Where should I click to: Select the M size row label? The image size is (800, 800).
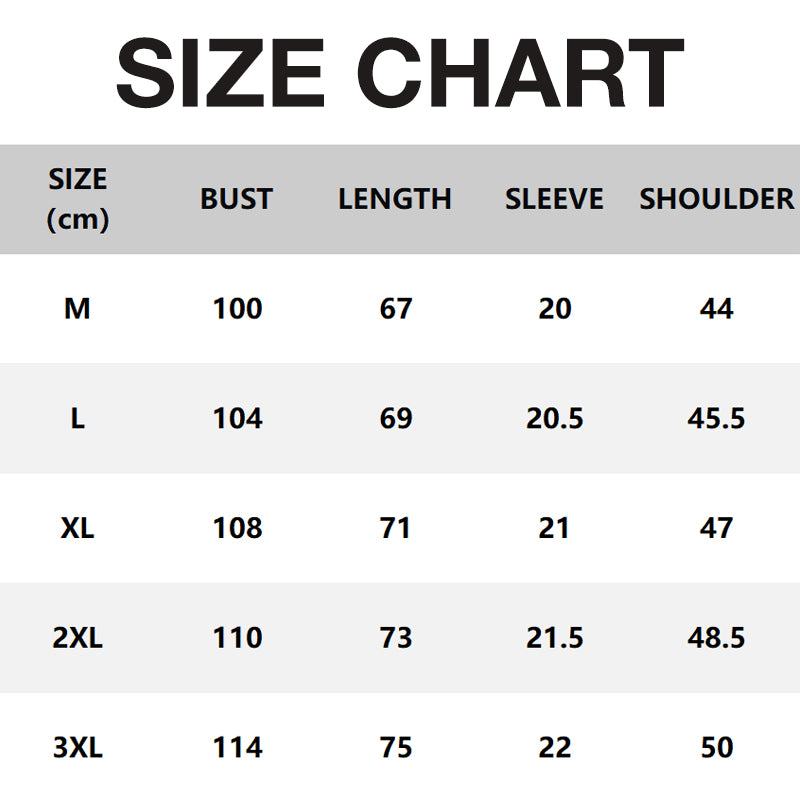click(x=77, y=309)
